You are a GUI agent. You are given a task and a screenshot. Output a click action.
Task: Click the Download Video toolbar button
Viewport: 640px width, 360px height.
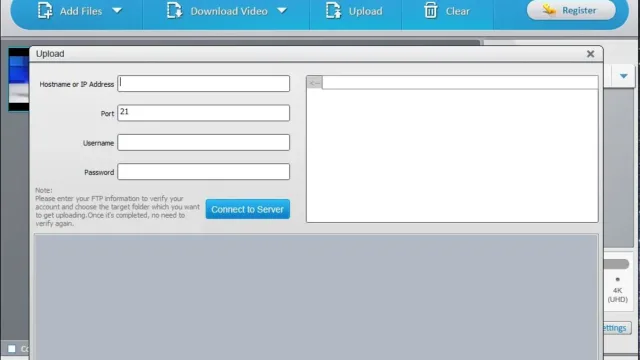(x=218, y=11)
